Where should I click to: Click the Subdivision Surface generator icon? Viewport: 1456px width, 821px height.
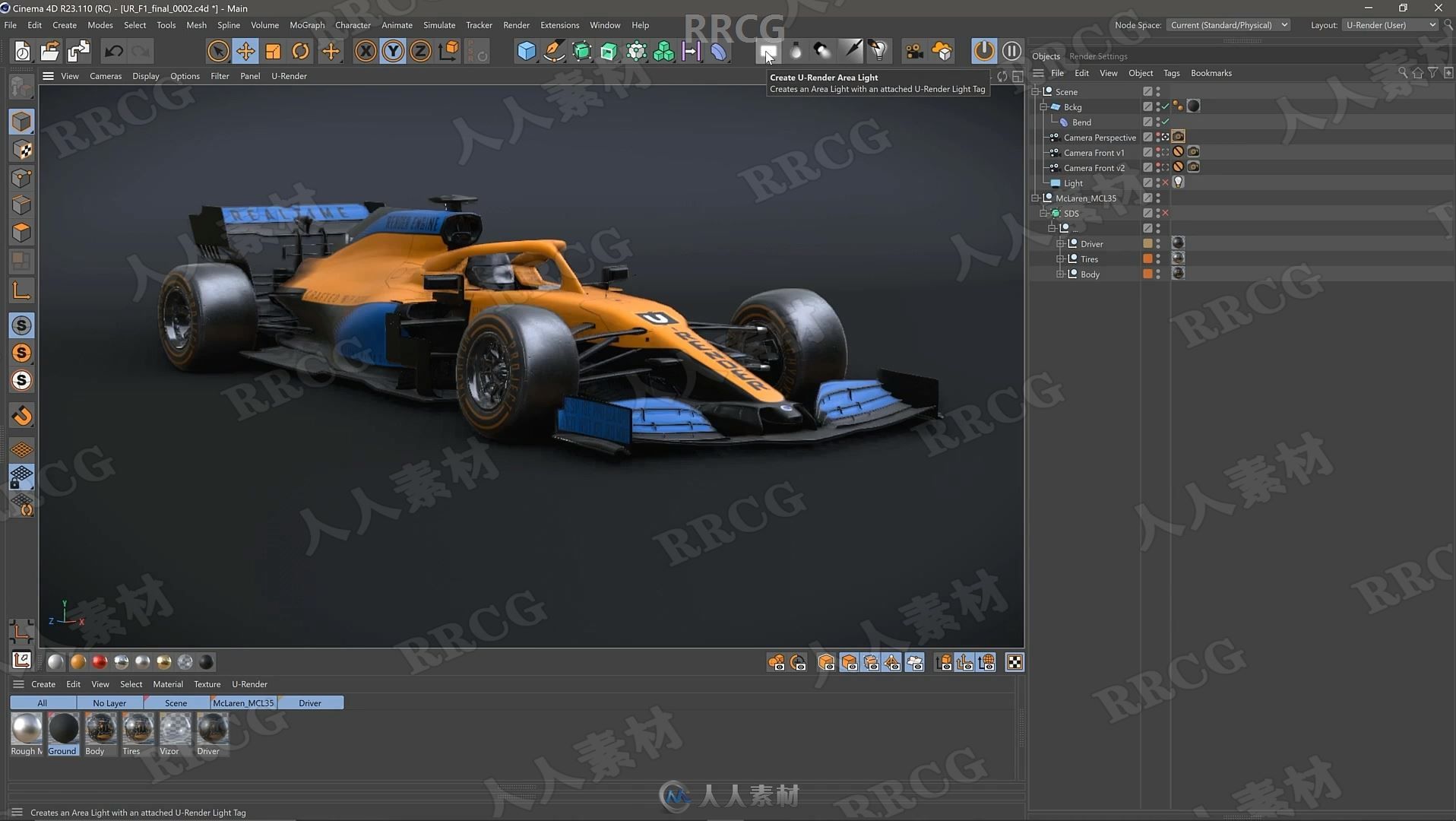[581, 52]
